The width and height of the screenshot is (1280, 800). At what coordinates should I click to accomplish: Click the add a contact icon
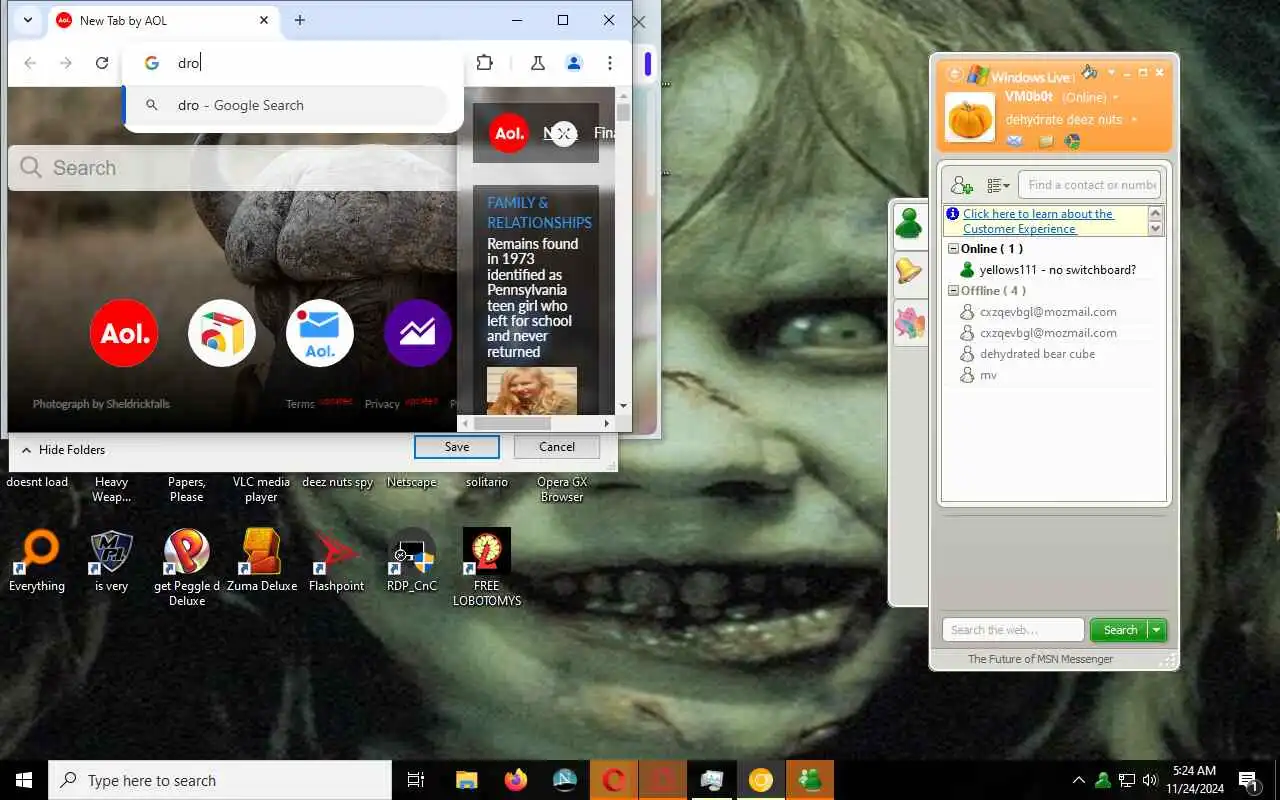[962, 185]
